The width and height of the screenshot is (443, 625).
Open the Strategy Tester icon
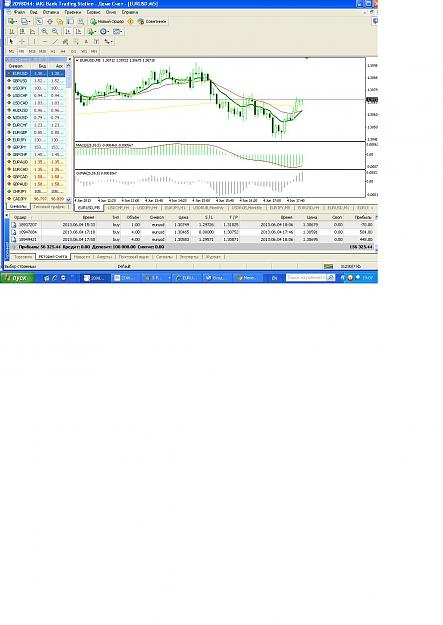click(81, 22)
